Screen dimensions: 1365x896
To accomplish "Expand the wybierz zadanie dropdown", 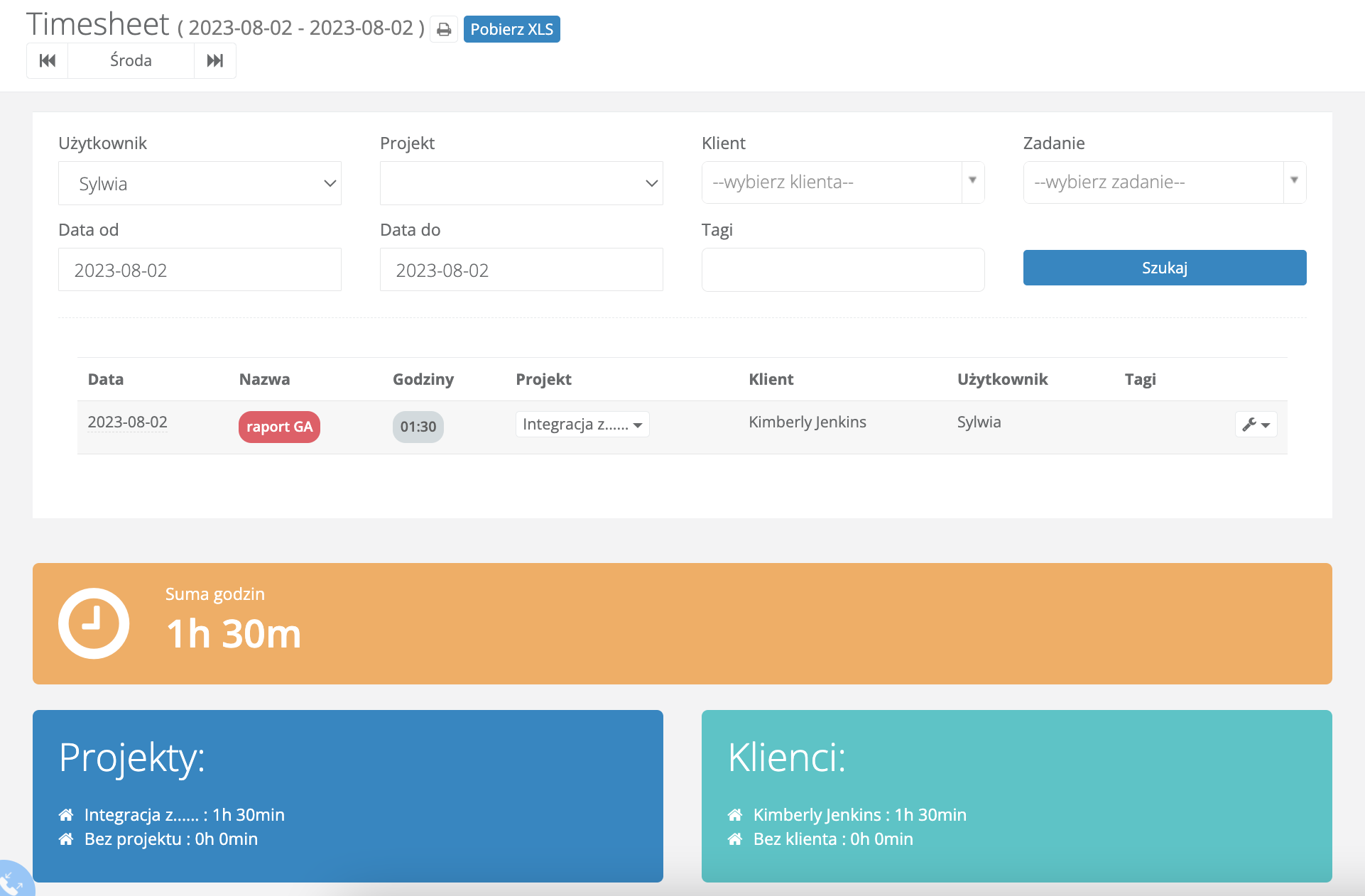I will coord(1164,182).
